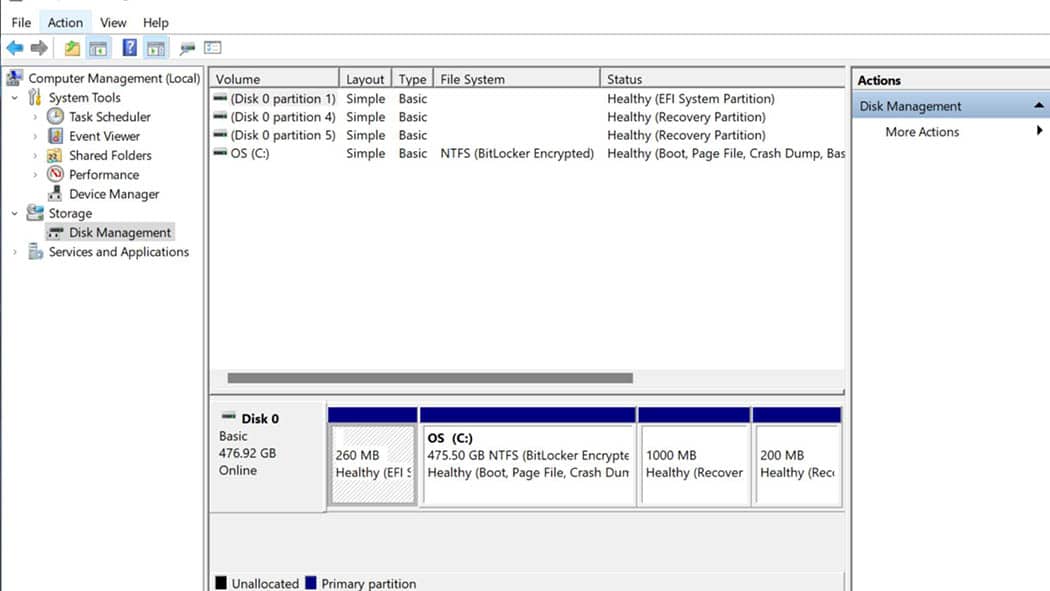Click the Up one level folder icon
The image size is (1050, 591).
pyautogui.click(x=72, y=48)
